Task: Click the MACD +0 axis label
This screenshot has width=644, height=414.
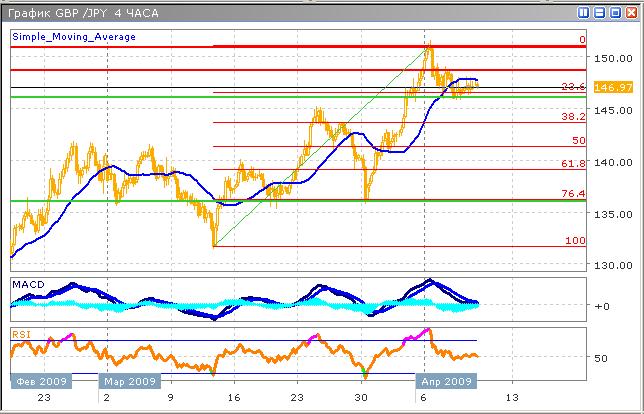Action: [602, 306]
